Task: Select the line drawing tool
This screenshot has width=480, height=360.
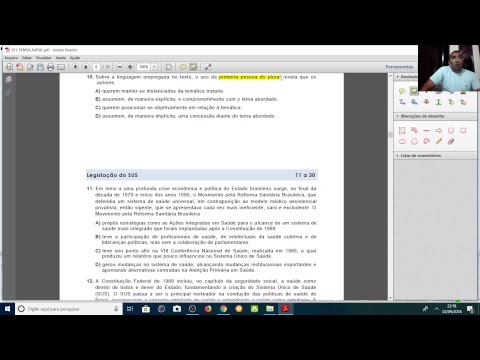Action: coord(426,130)
